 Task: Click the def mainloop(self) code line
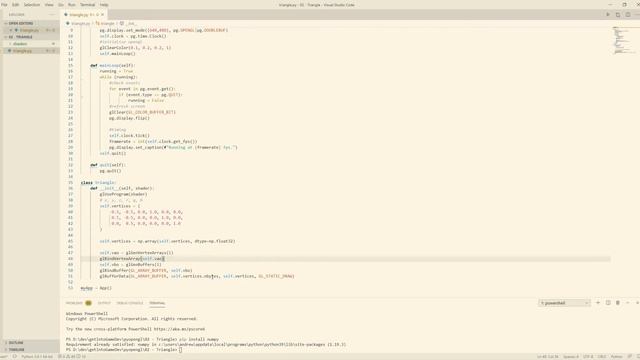(112, 65)
